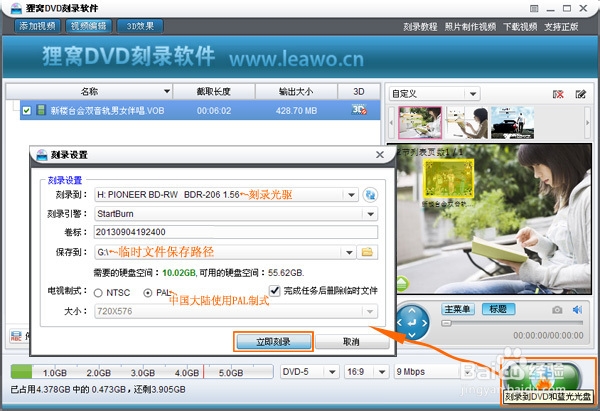This screenshot has width=600, height=411.
Task: Click the options icon in the title bar
Action: pyautogui.click(x=534, y=8)
